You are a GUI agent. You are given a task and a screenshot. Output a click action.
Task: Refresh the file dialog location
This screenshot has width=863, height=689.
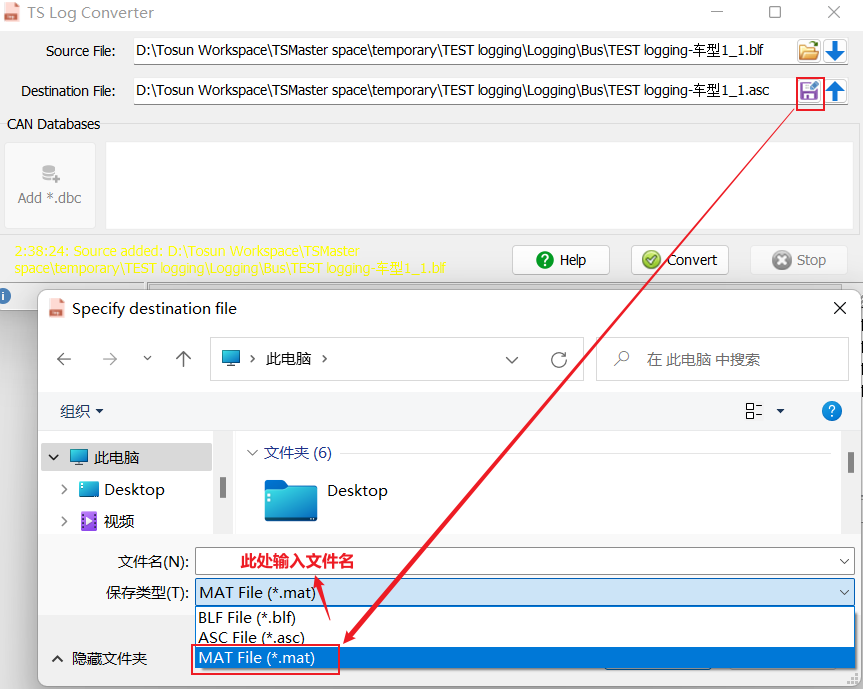559,359
